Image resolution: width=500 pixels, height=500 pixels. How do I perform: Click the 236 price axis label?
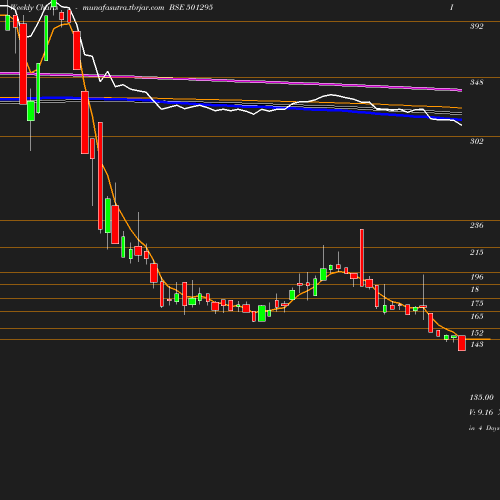(x=476, y=225)
